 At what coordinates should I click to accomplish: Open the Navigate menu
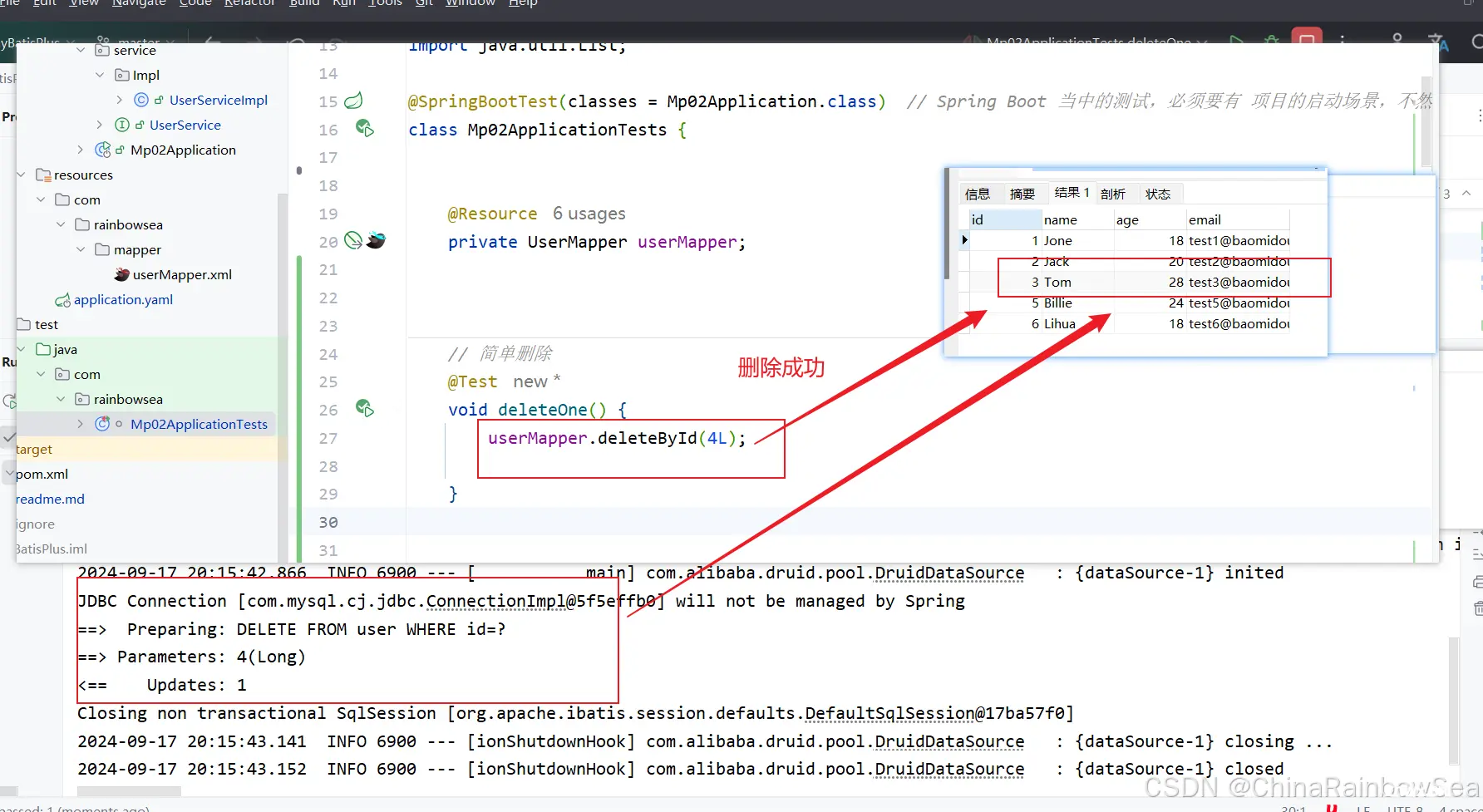(x=139, y=3)
